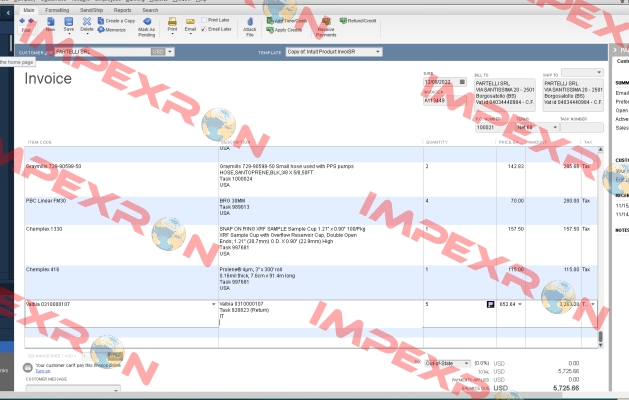Open the Reports tab
Viewport: 629px width, 400px height.
pyautogui.click(x=122, y=10)
